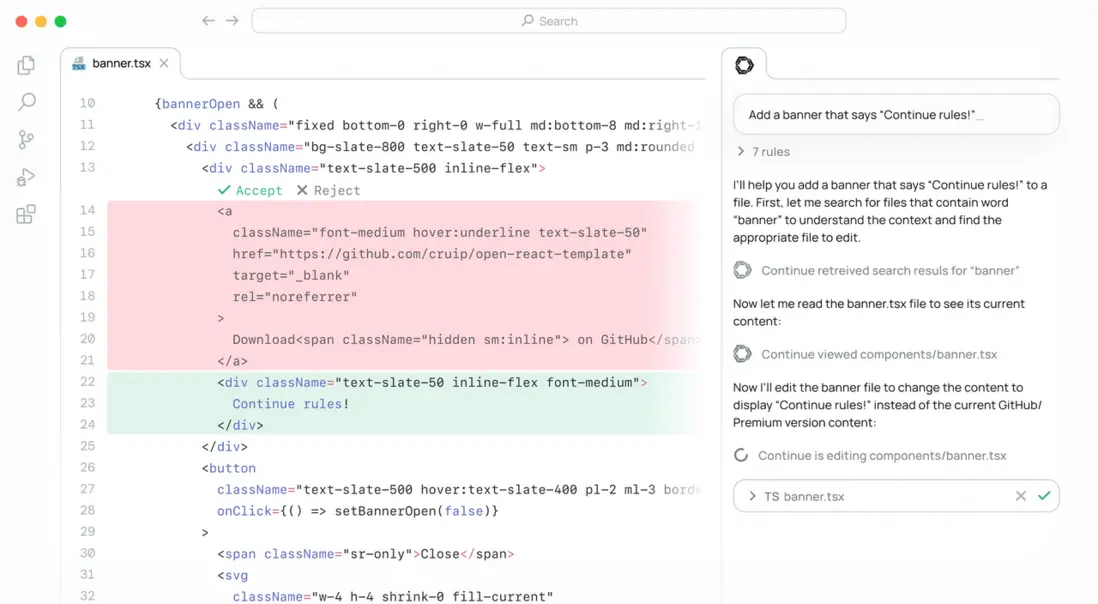The image size is (1098, 604).
Task: Open the "Continue viewed components/banner.tsx" step
Action: (878, 354)
